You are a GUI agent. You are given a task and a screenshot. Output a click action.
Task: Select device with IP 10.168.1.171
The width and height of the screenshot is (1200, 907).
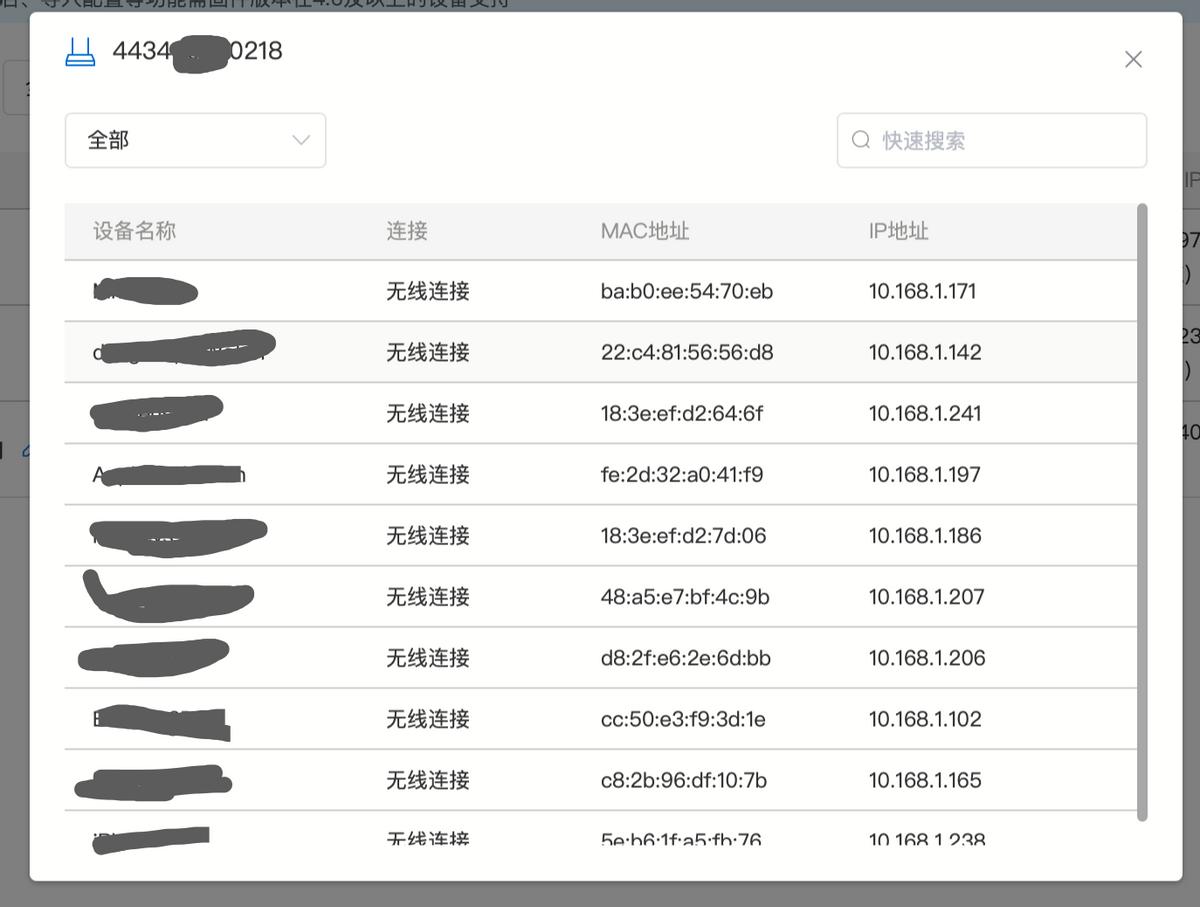coord(922,291)
